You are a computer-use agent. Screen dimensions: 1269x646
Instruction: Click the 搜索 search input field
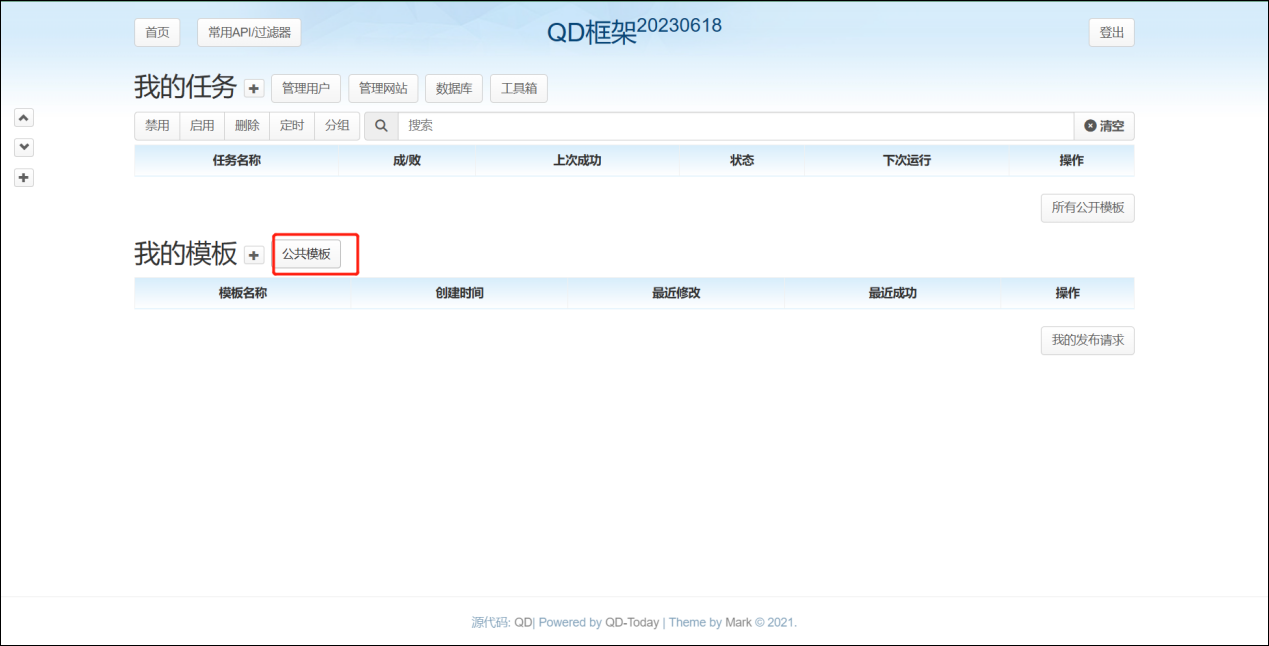[x=735, y=126]
